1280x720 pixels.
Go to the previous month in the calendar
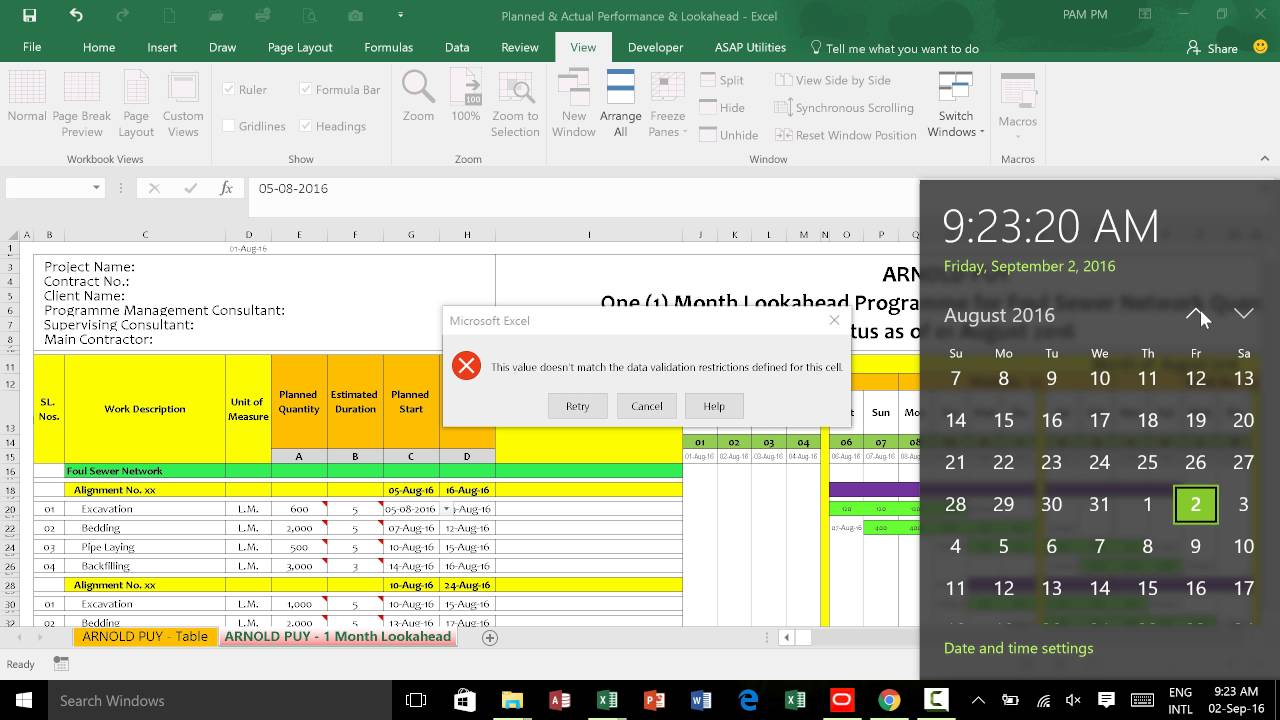1195,314
